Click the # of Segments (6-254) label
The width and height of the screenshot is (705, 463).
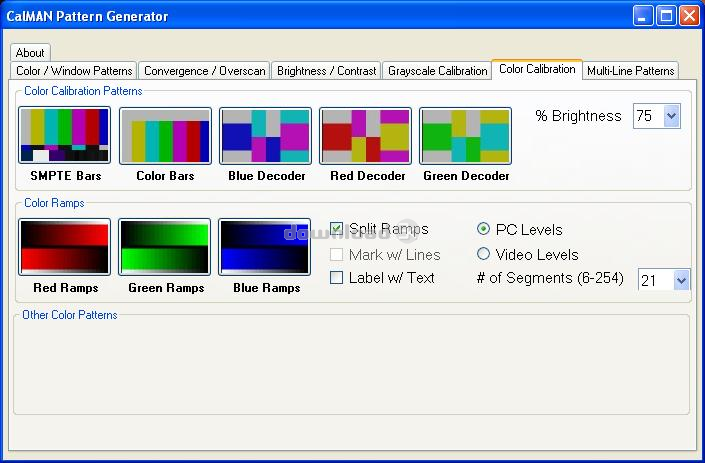click(x=550, y=278)
